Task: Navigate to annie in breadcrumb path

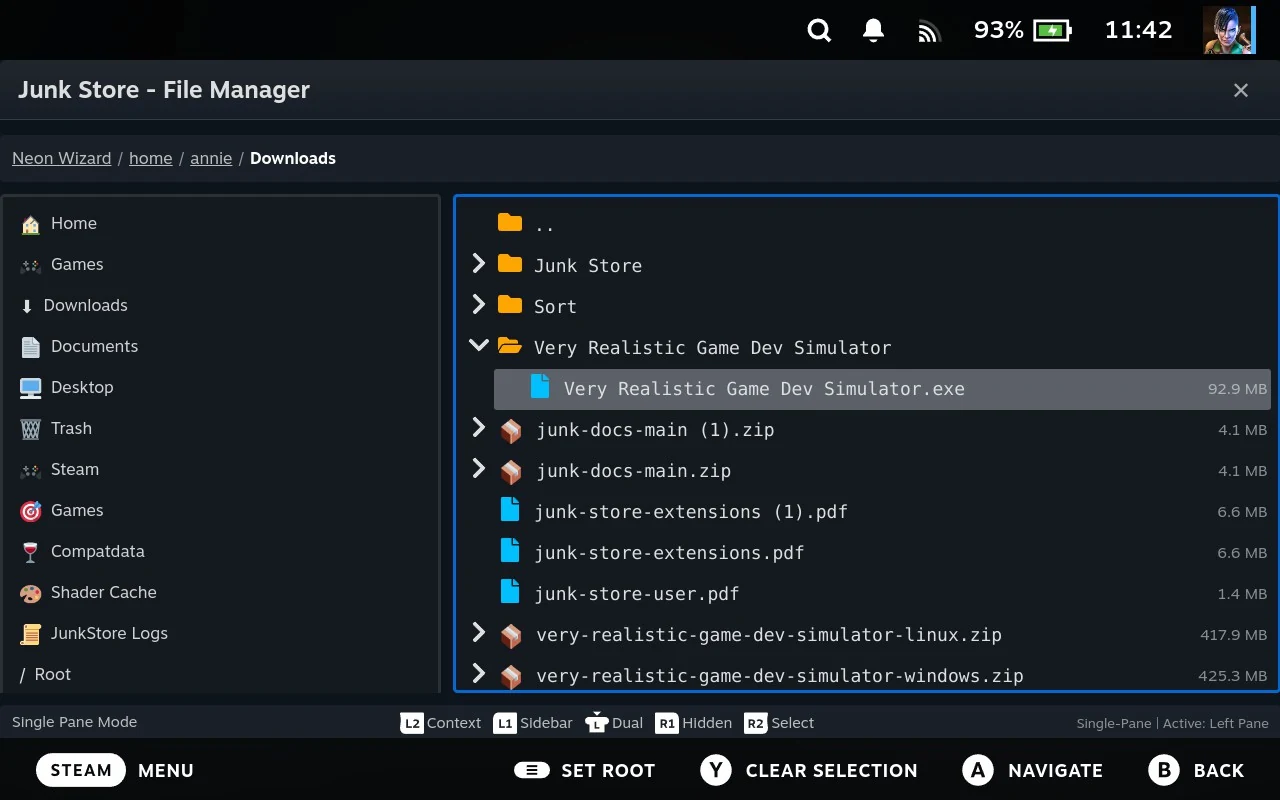Action: click(x=211, y=158)
